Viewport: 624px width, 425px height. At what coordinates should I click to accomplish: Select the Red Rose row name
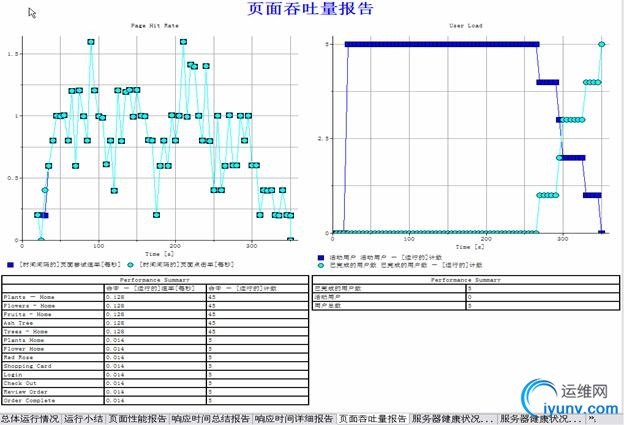(x=18, y=357)
